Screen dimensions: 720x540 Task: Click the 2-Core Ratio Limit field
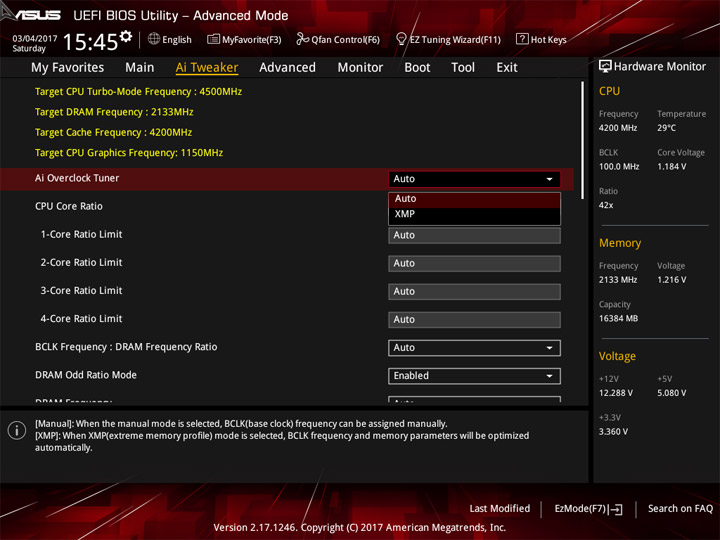(474, 263)
